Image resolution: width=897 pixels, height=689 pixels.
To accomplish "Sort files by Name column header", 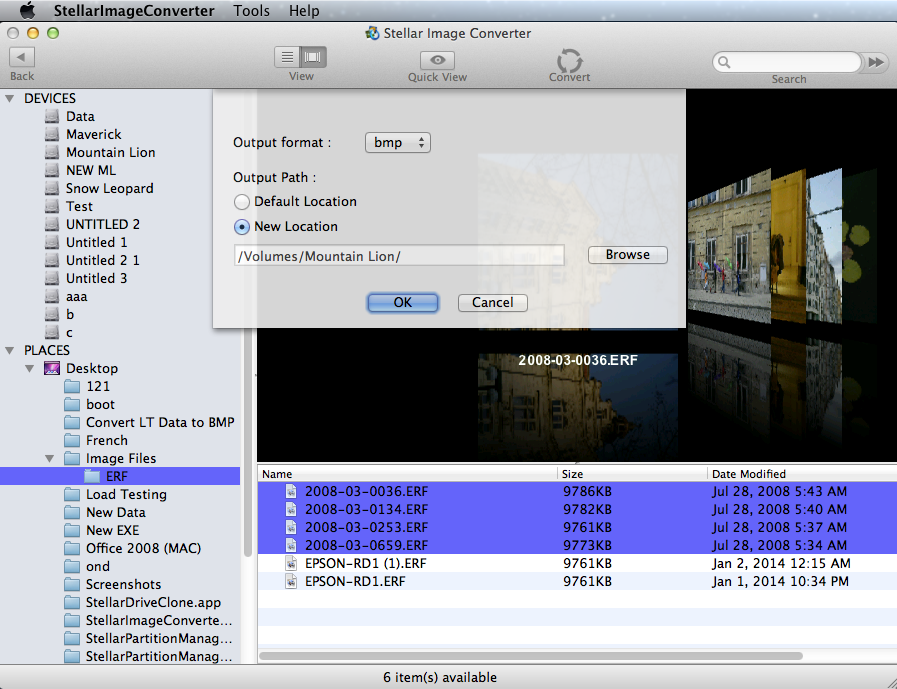I will coord(407,474).
